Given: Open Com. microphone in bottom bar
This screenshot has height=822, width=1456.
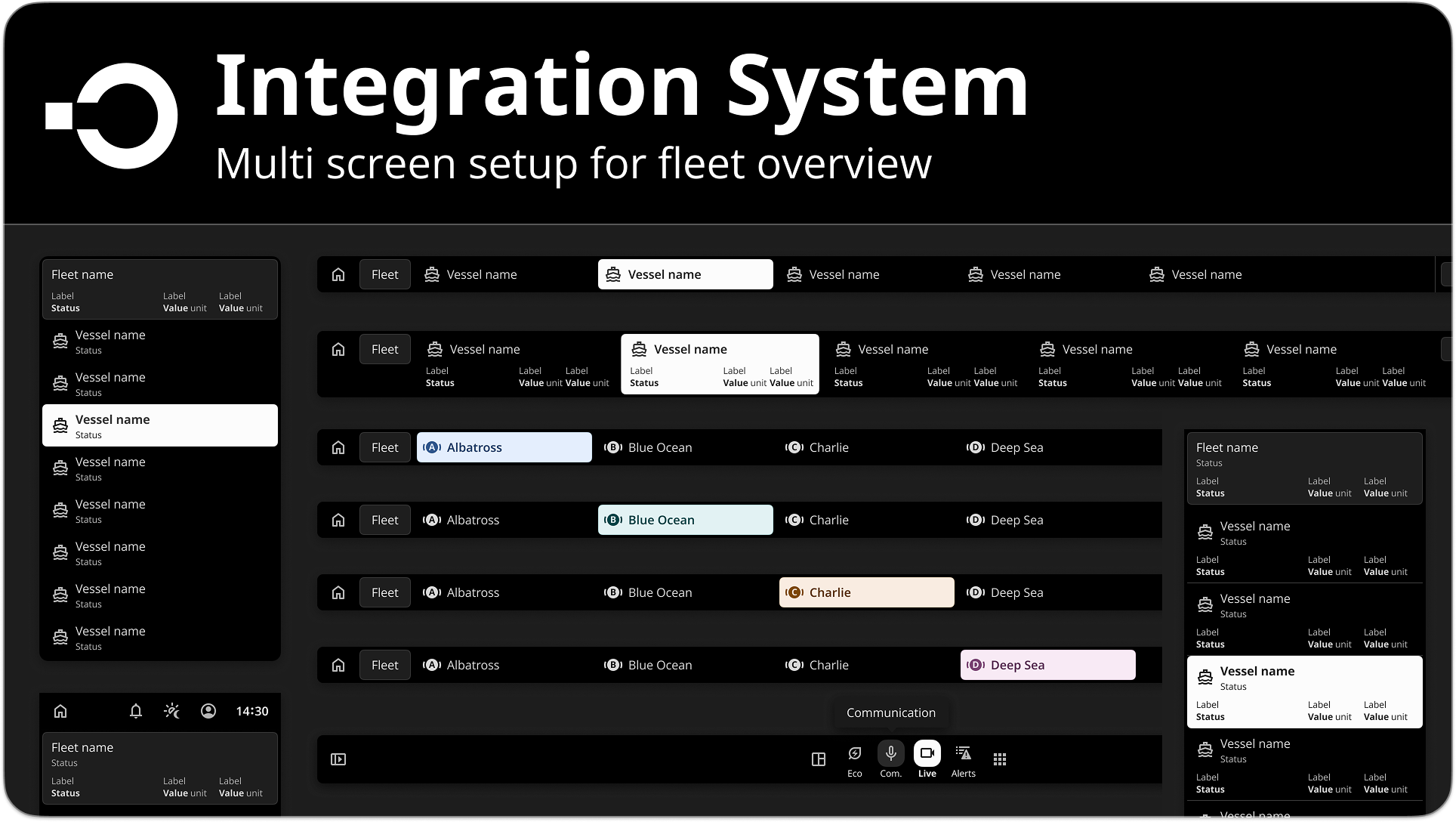Looking at the screenshot, I should [890, 753].
